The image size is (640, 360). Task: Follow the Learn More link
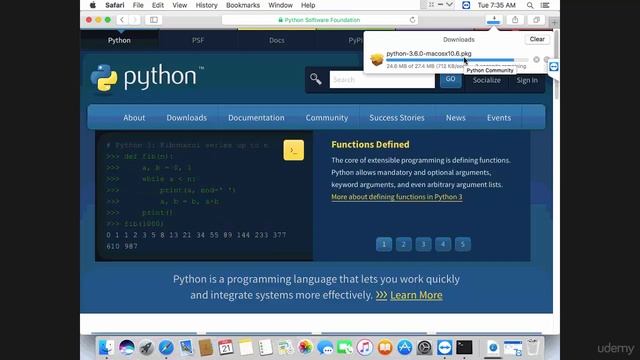pos(416,295)
